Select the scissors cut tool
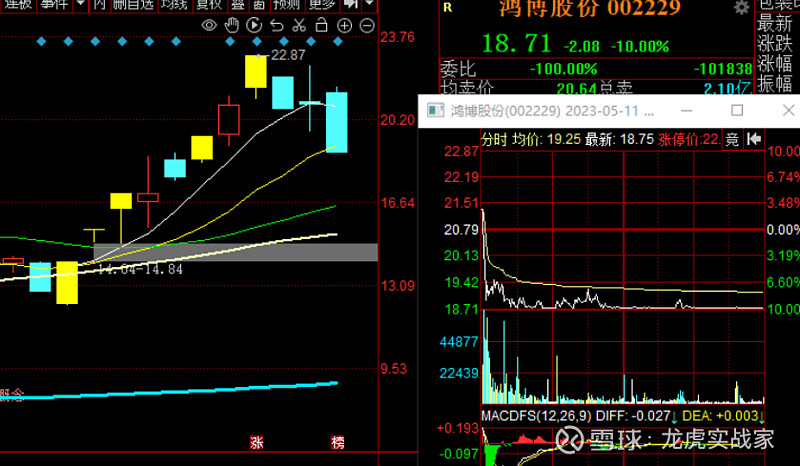The image size is (800, 466). click(299, 24)
